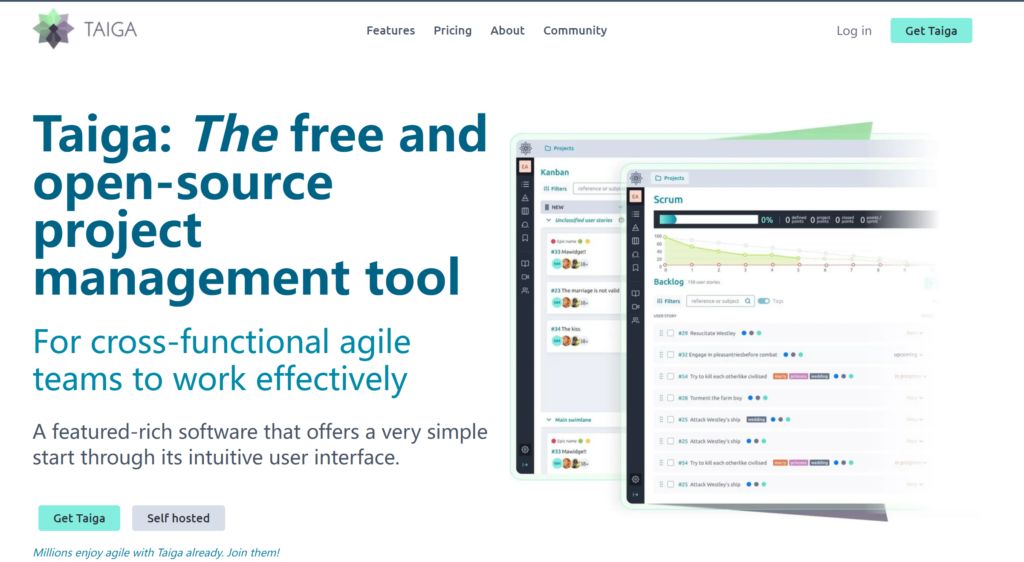
Task: Click the 'Taiga: The free and open-source' headline
Action: coord(260,206)
